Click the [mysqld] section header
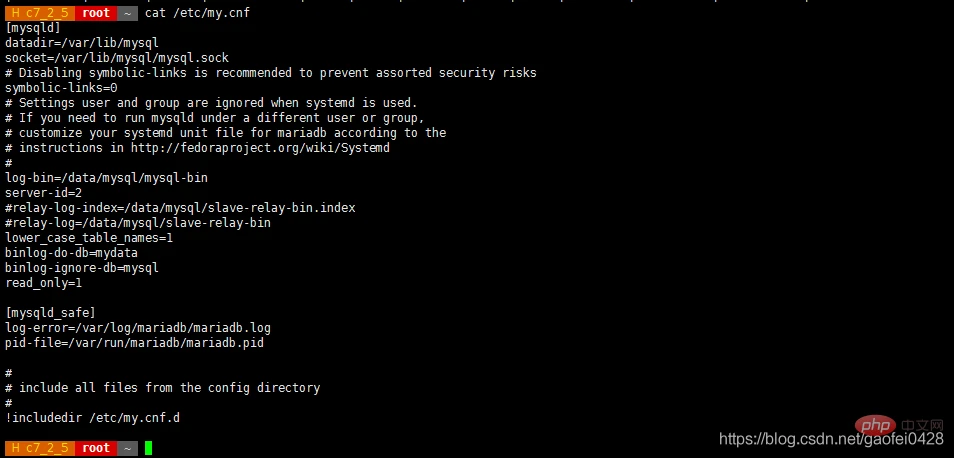This screenshot has width=954, height=458. pyautogui.click(x=33, y=28)
